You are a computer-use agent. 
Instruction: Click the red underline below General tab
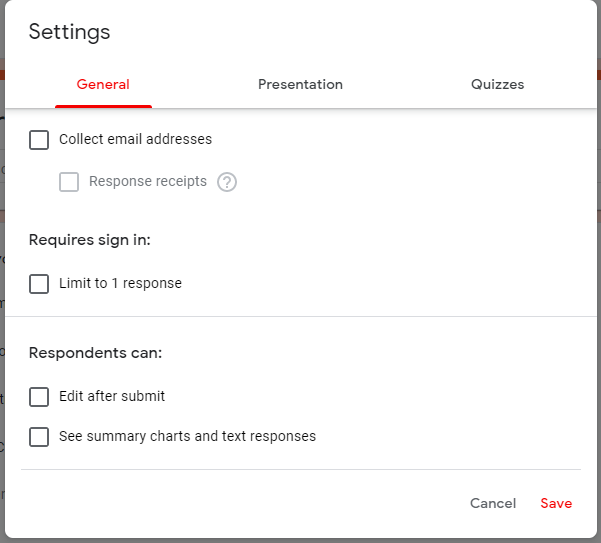[103, 106]
